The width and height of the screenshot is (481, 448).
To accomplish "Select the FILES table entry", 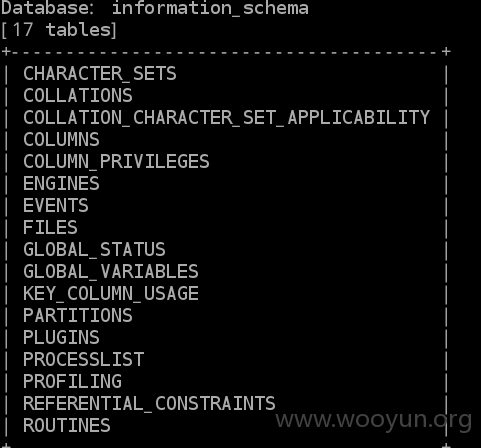I will click(50, 227).
